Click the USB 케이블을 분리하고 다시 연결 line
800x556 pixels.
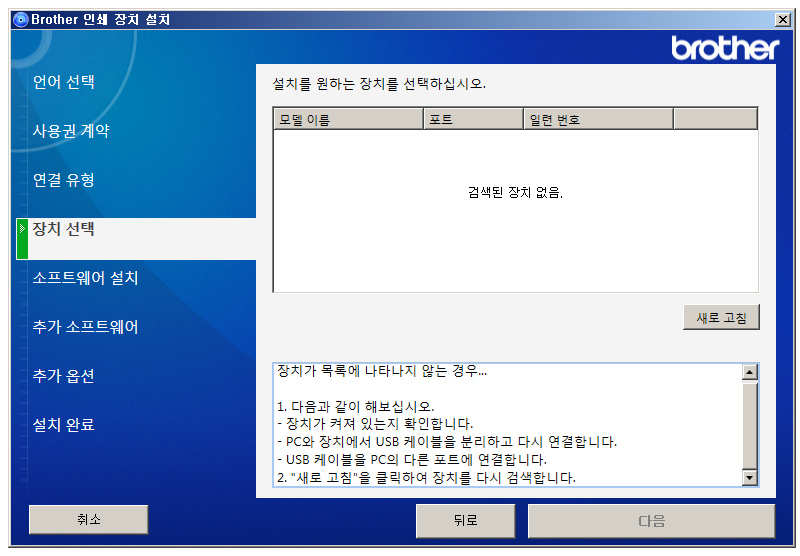447,441
